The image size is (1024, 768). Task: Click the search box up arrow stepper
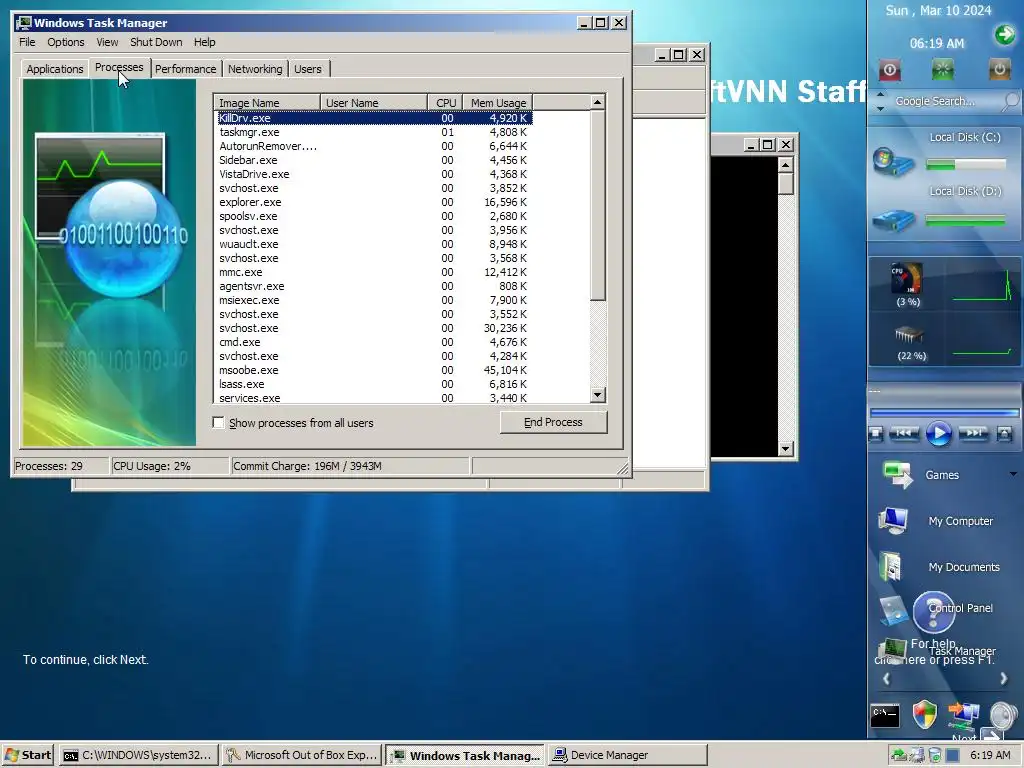pyautogui.click(x=880, y=94)
